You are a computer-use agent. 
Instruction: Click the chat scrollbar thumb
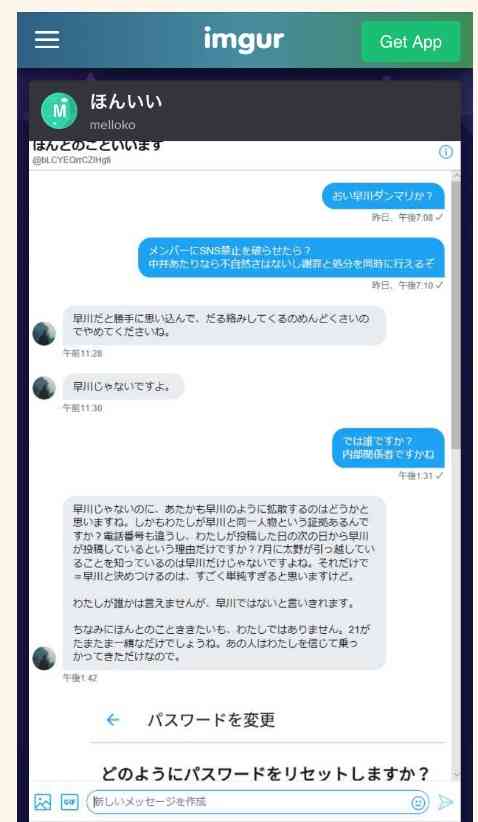[x=456, y=315]
